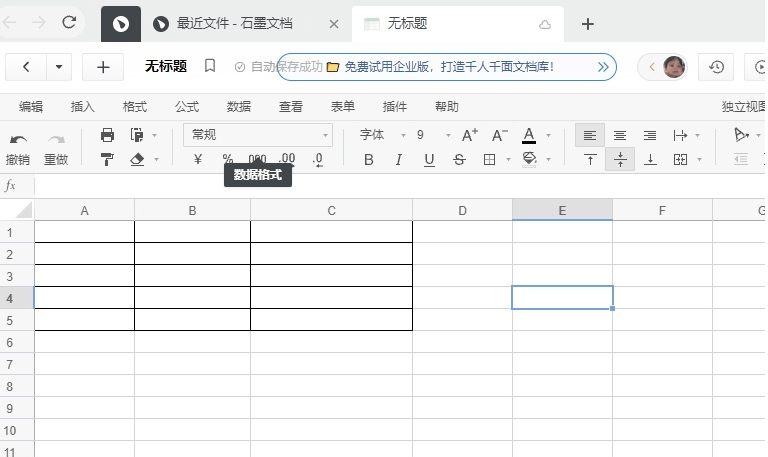Apply percent % number format

pyautogui.click(x=227, y=159)
